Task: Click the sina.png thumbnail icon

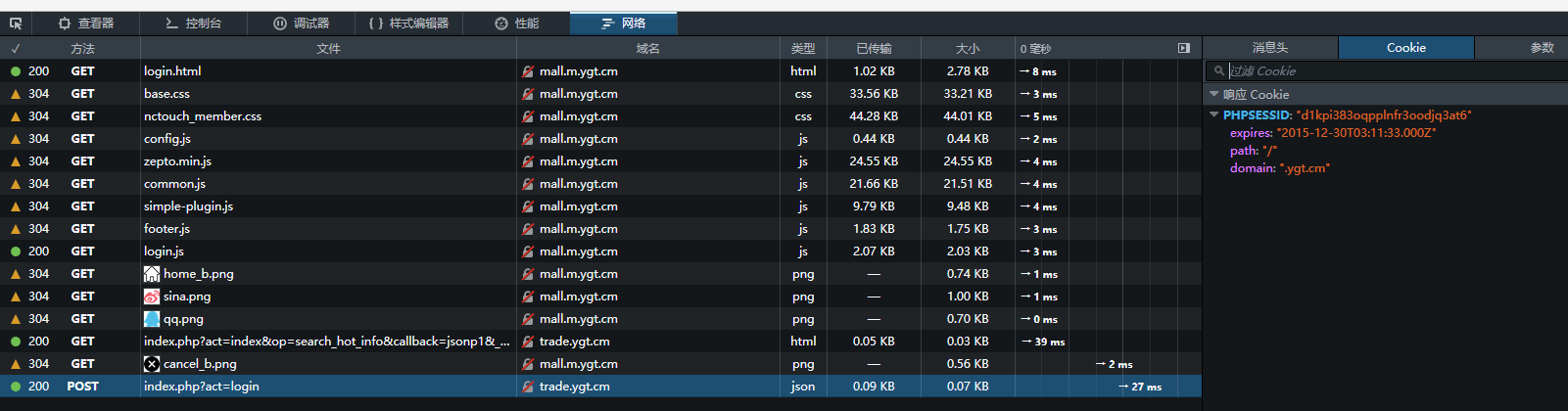Action: click(152, 297)
